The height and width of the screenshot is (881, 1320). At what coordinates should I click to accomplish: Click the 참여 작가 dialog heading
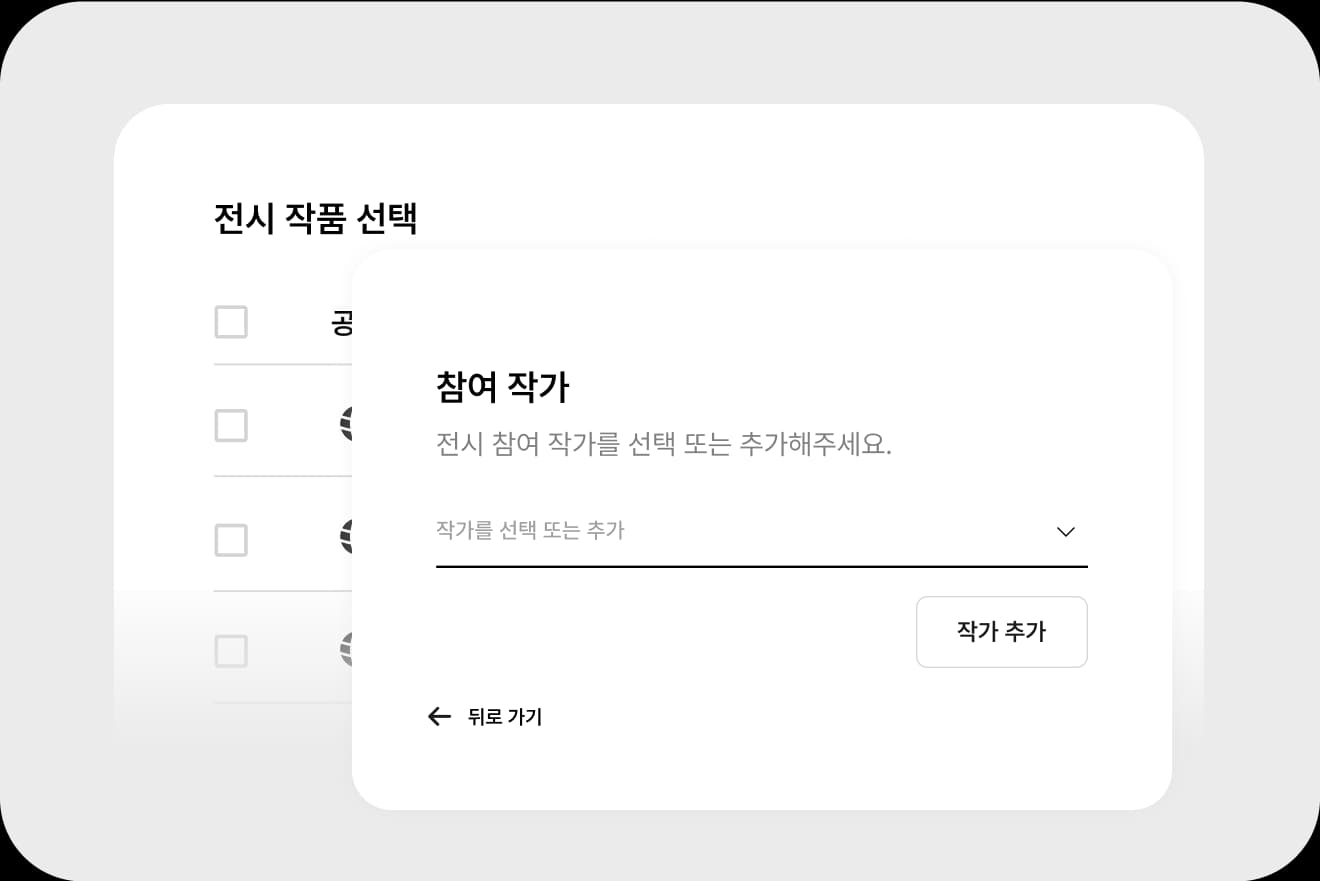[x=502, y=387]
